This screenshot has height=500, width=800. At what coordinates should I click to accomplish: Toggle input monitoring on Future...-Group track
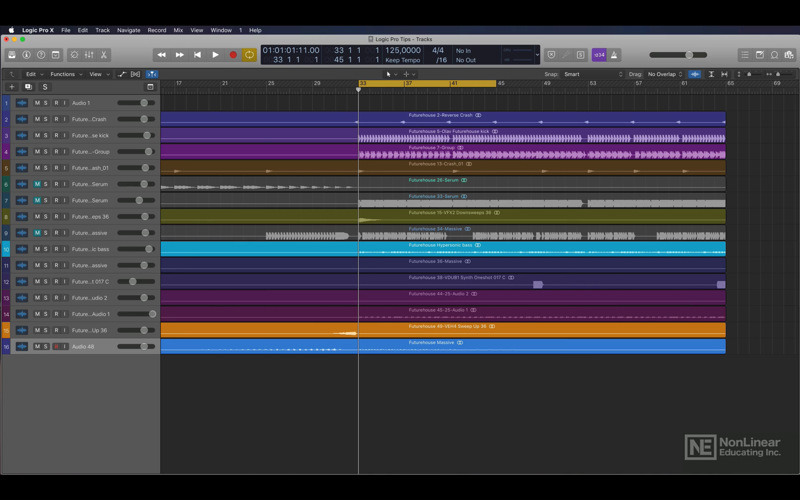(64, 152)
